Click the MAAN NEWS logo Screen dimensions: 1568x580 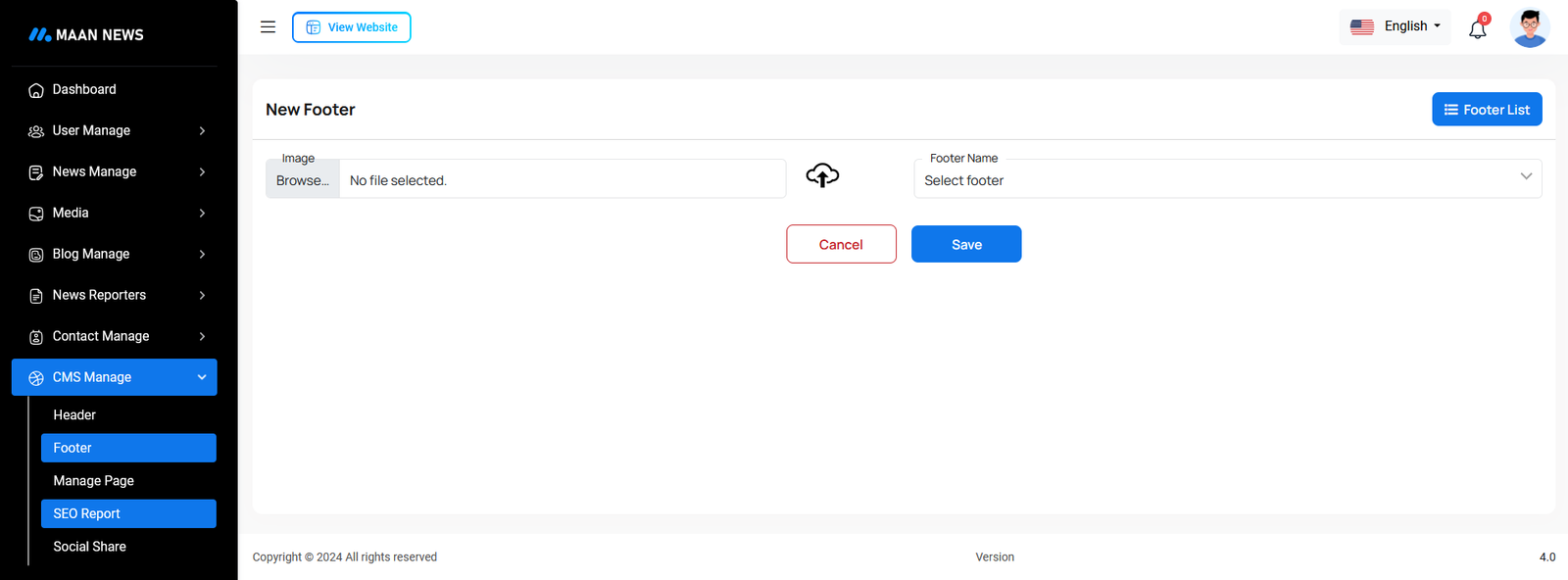86,34
